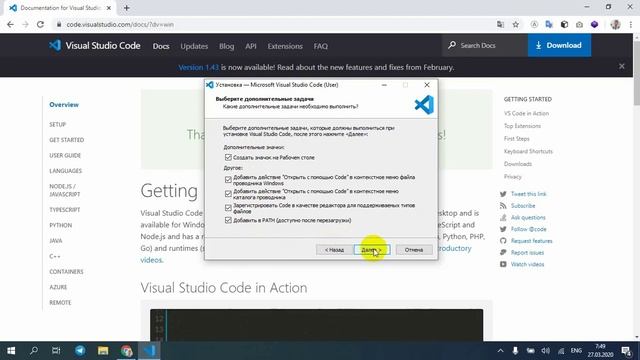Click the Top Extensions link on right

(522, 126)
